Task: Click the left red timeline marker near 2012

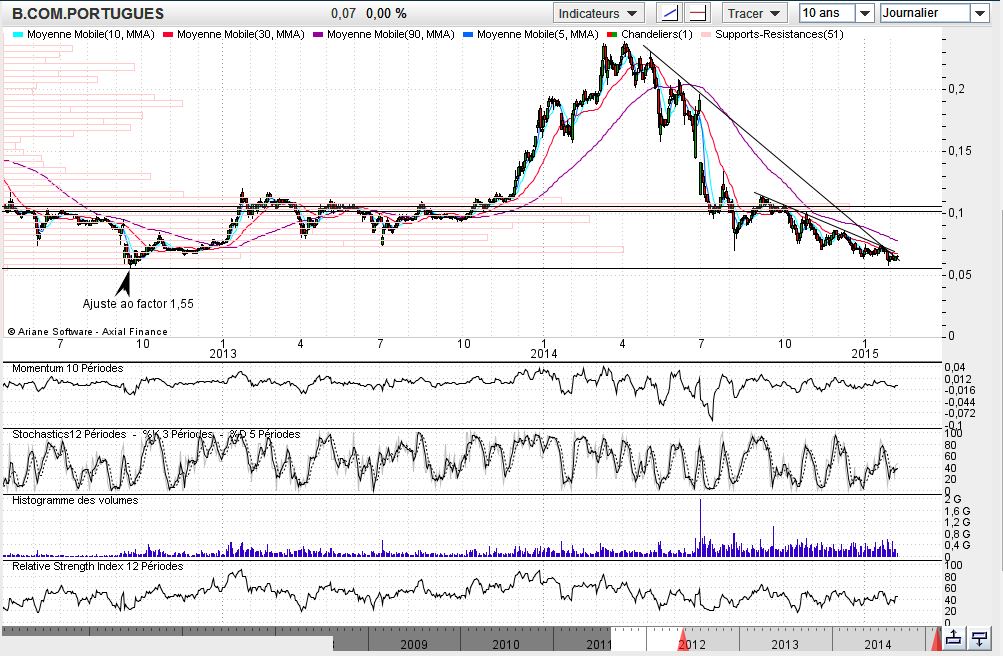Action: [683, 637]
